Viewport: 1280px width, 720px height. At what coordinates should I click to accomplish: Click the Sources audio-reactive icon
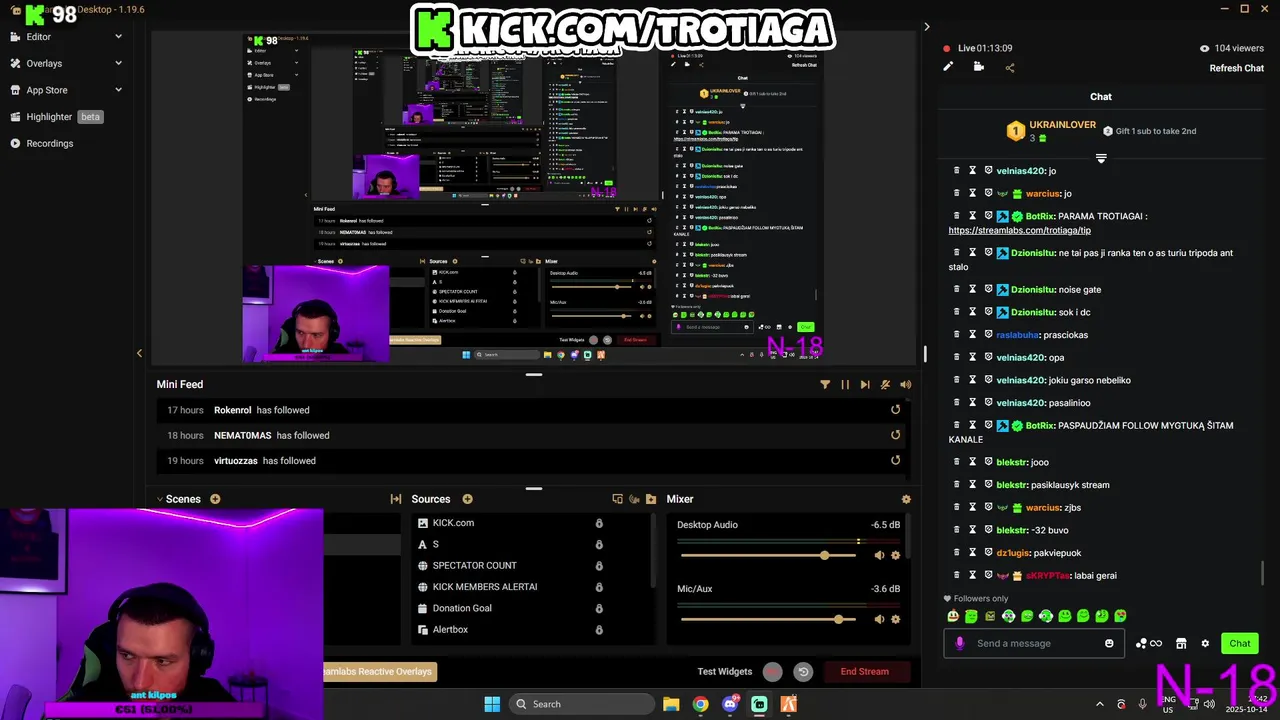(x=634, y=499)
